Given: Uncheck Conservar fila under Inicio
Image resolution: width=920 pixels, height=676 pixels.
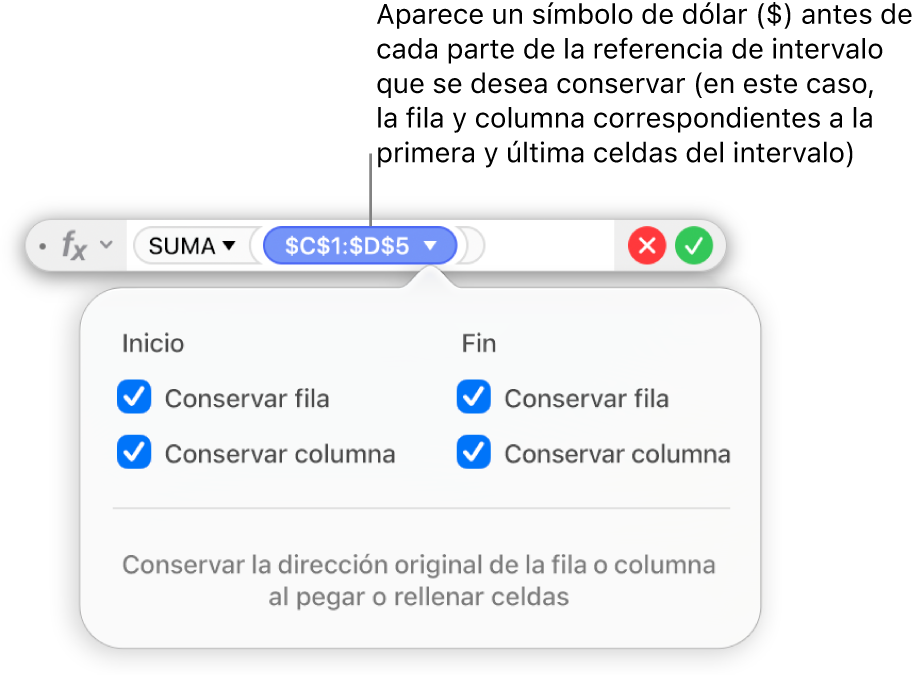Looking at the screenshot, I should coord(133,397).
